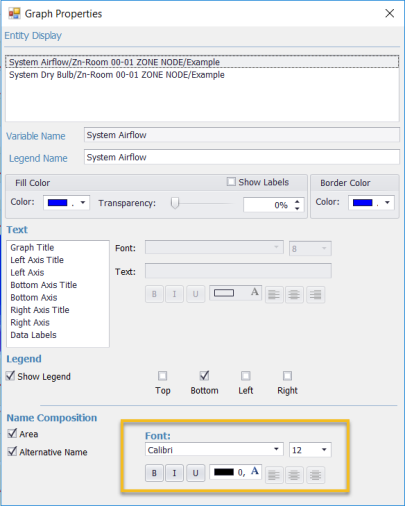405x506 pixels.
Task: Click Text section align left icon
Action: 274,295
